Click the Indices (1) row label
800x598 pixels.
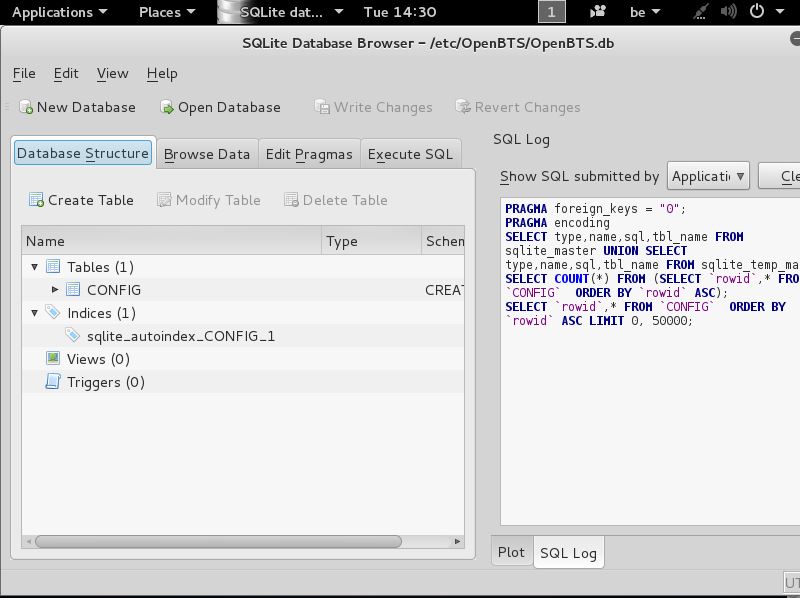coord(102,313)
